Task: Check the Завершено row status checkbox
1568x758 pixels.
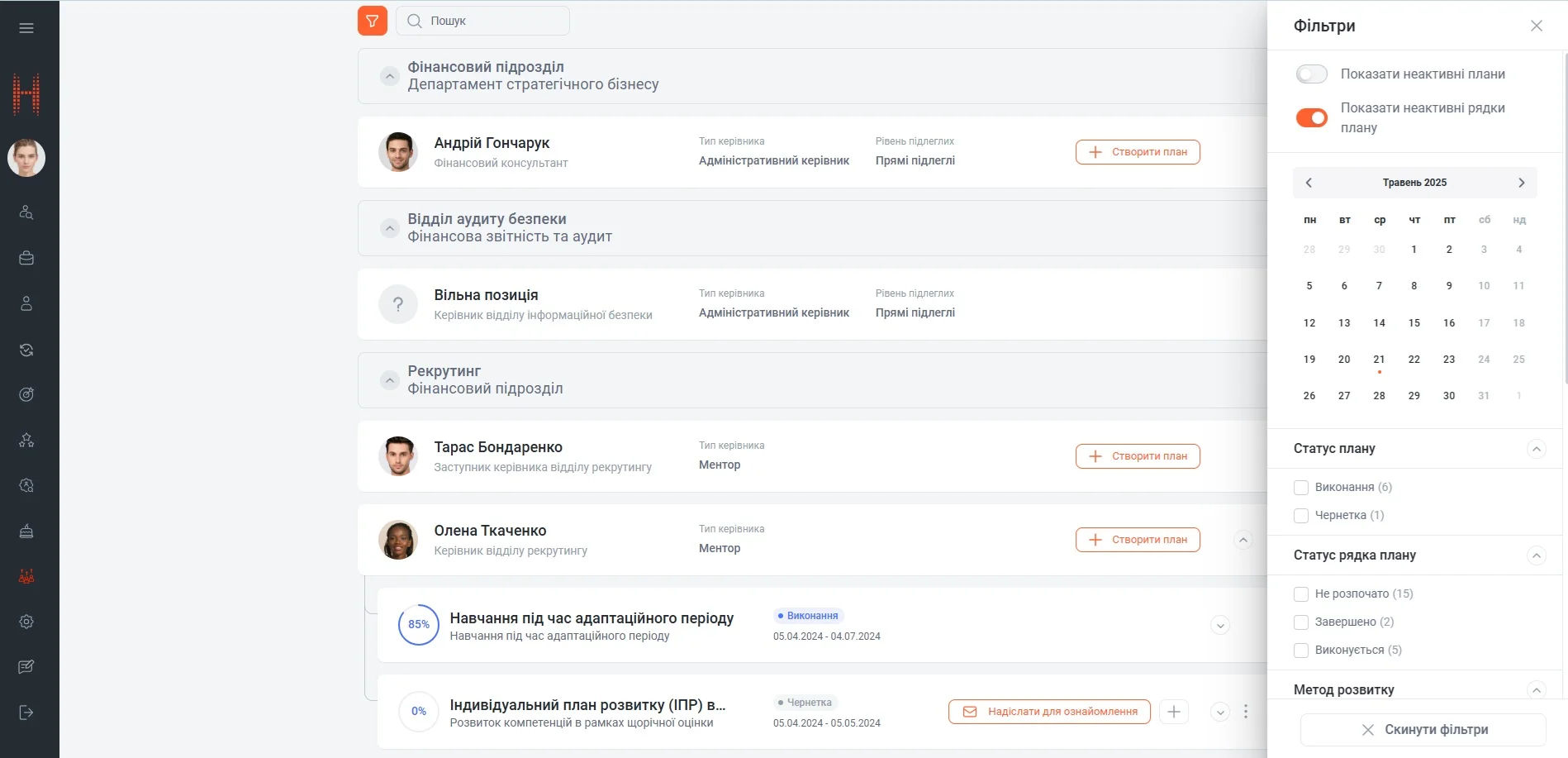Action: pos(1301,622)
